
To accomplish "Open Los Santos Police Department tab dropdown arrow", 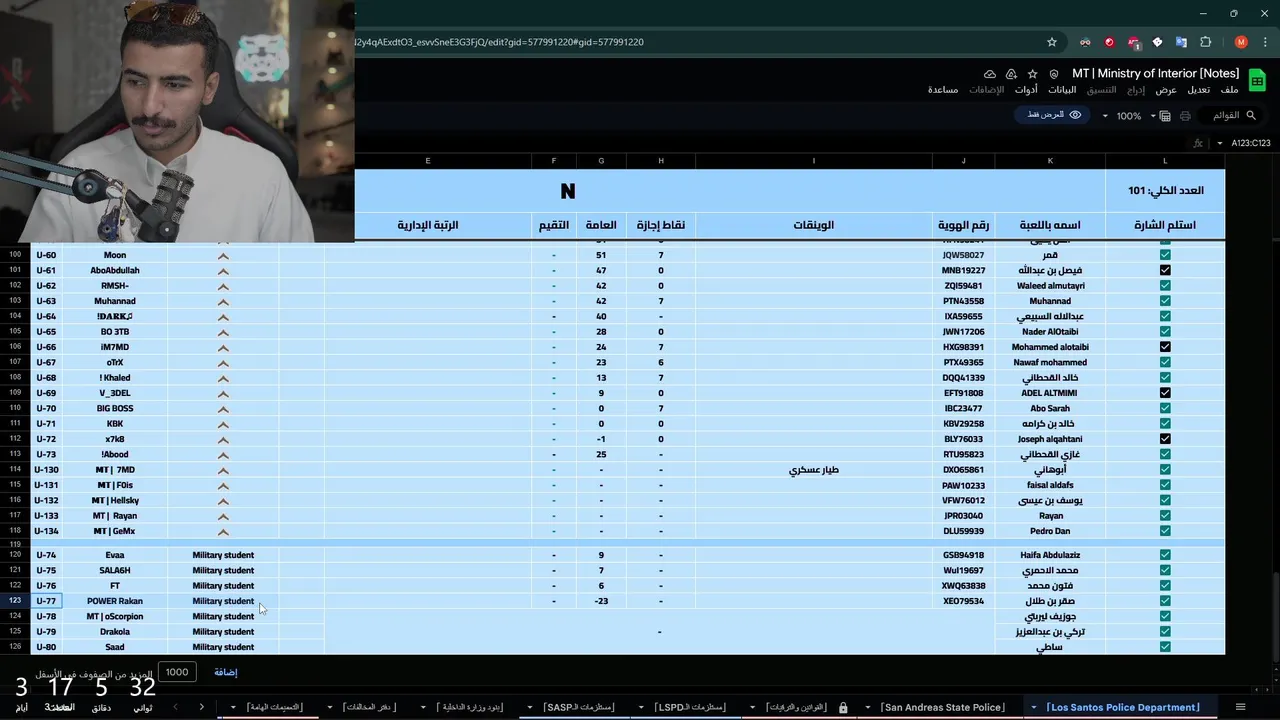I will [x=1034, y=708].
